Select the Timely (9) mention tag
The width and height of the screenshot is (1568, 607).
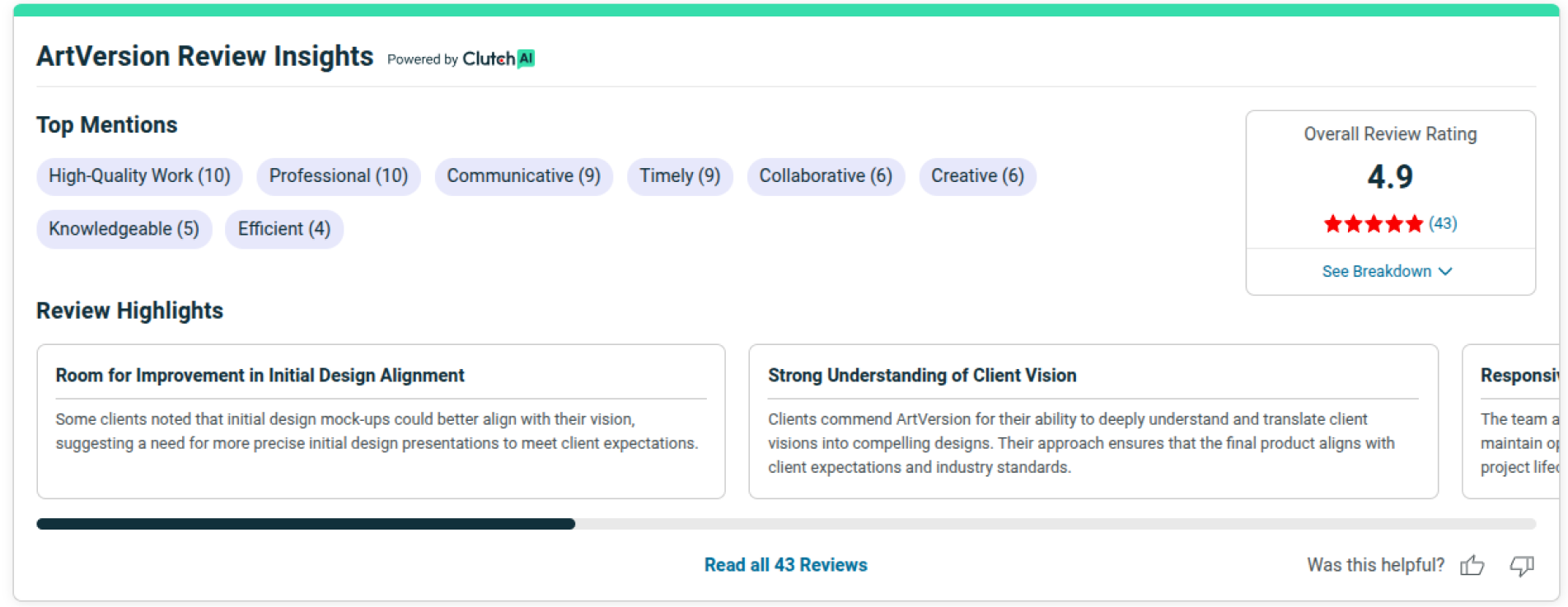pos(680,176)
